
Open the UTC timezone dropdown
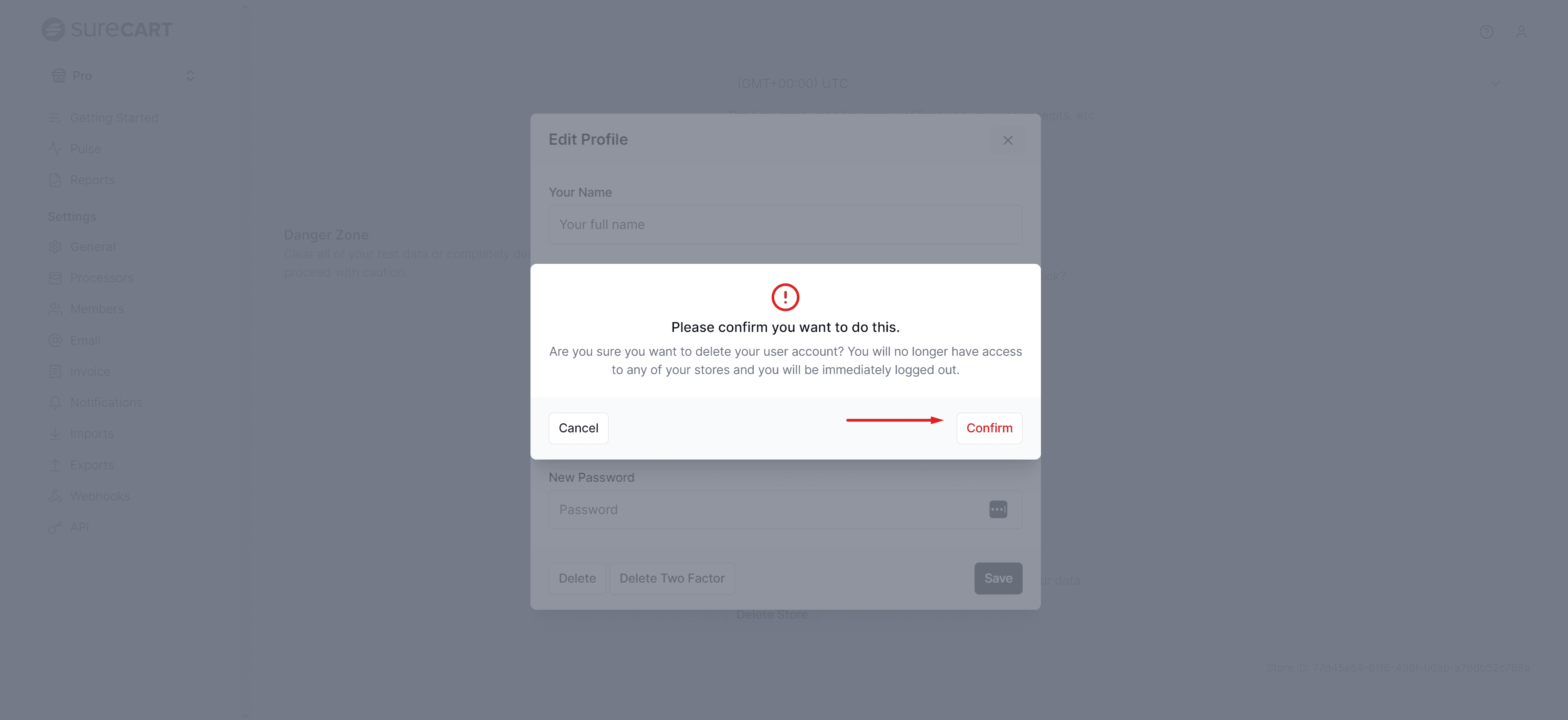pos(1495,83)
